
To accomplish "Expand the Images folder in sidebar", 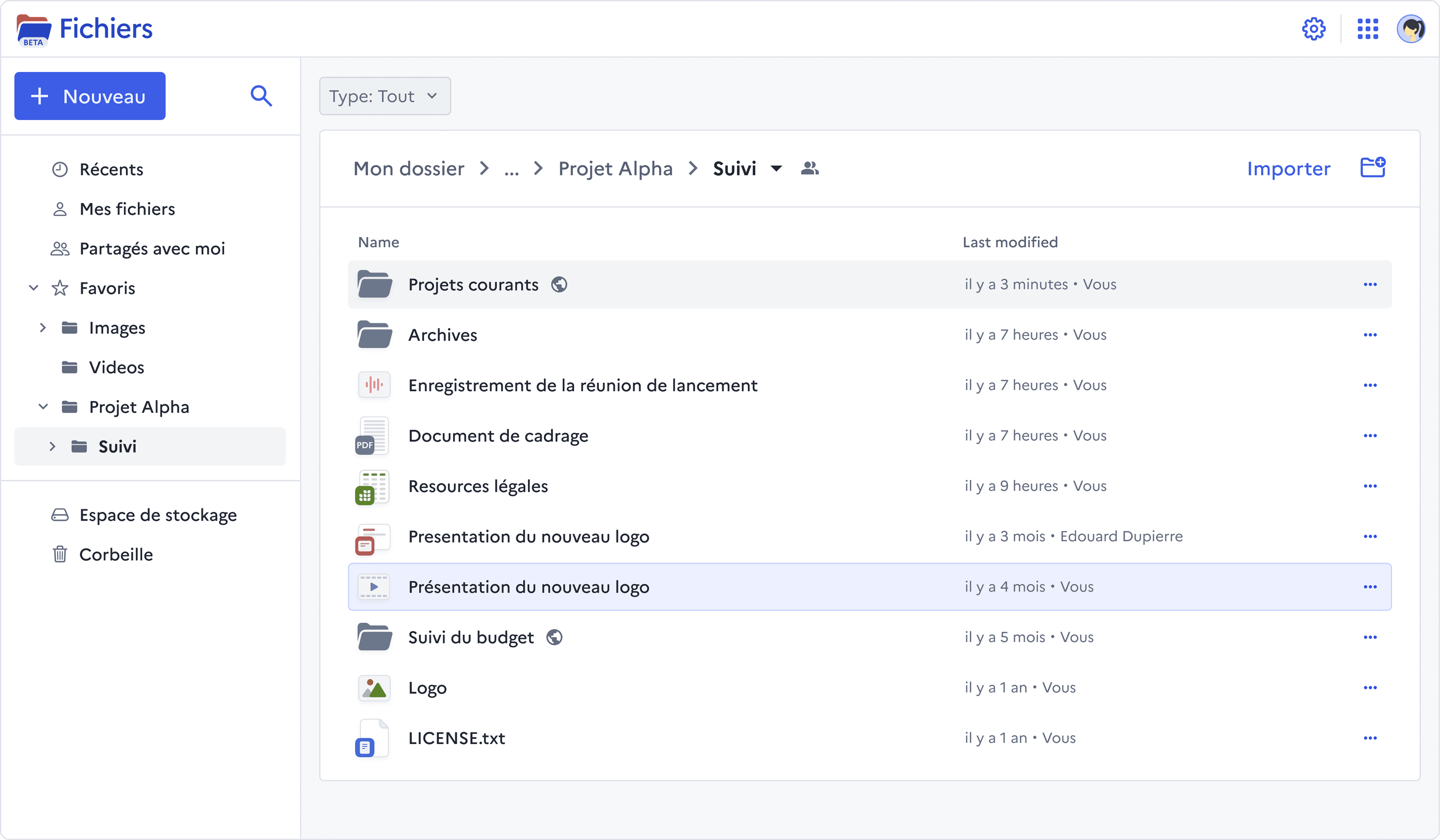I will pos(43,328).
